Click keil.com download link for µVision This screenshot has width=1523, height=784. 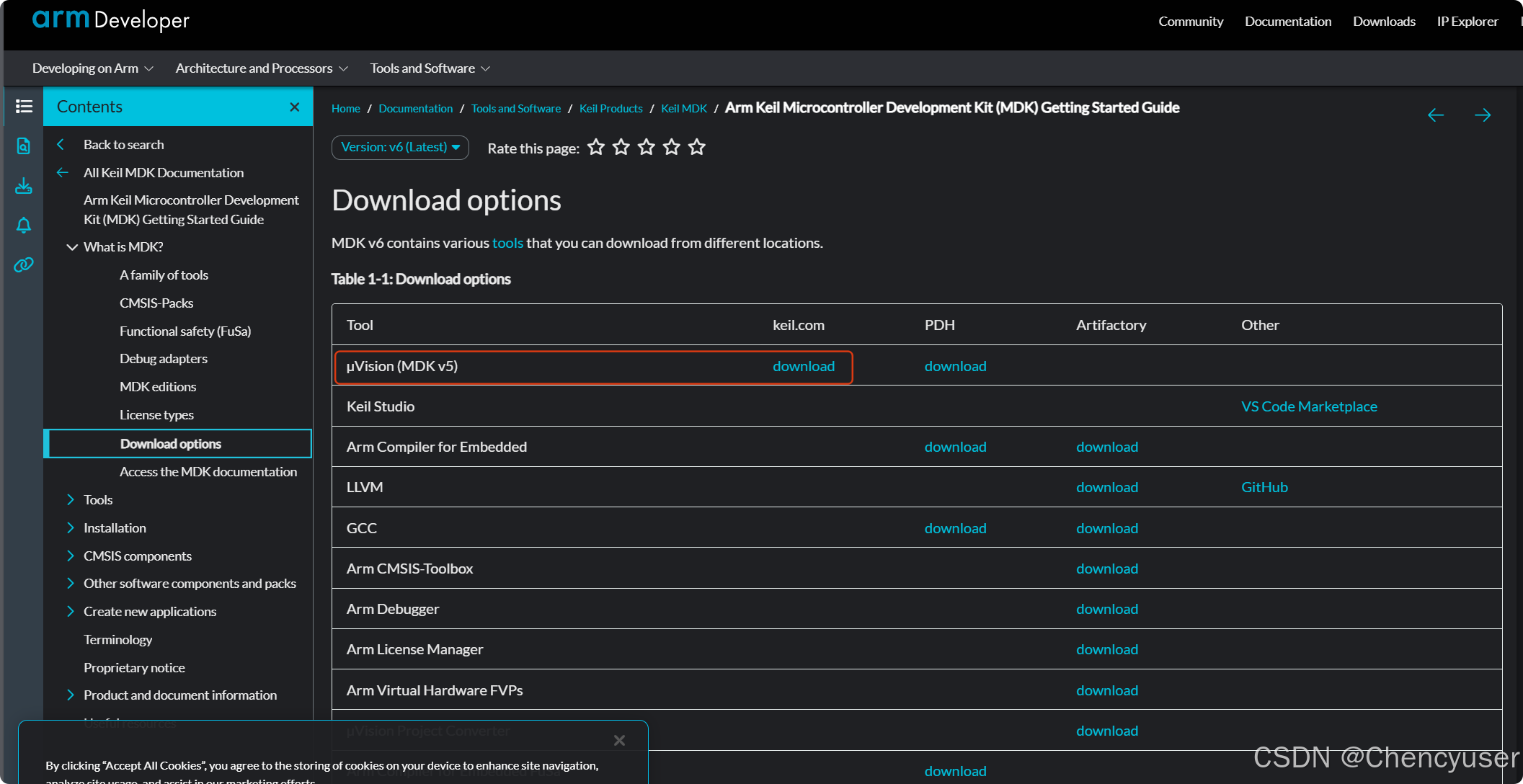[803, 367]
